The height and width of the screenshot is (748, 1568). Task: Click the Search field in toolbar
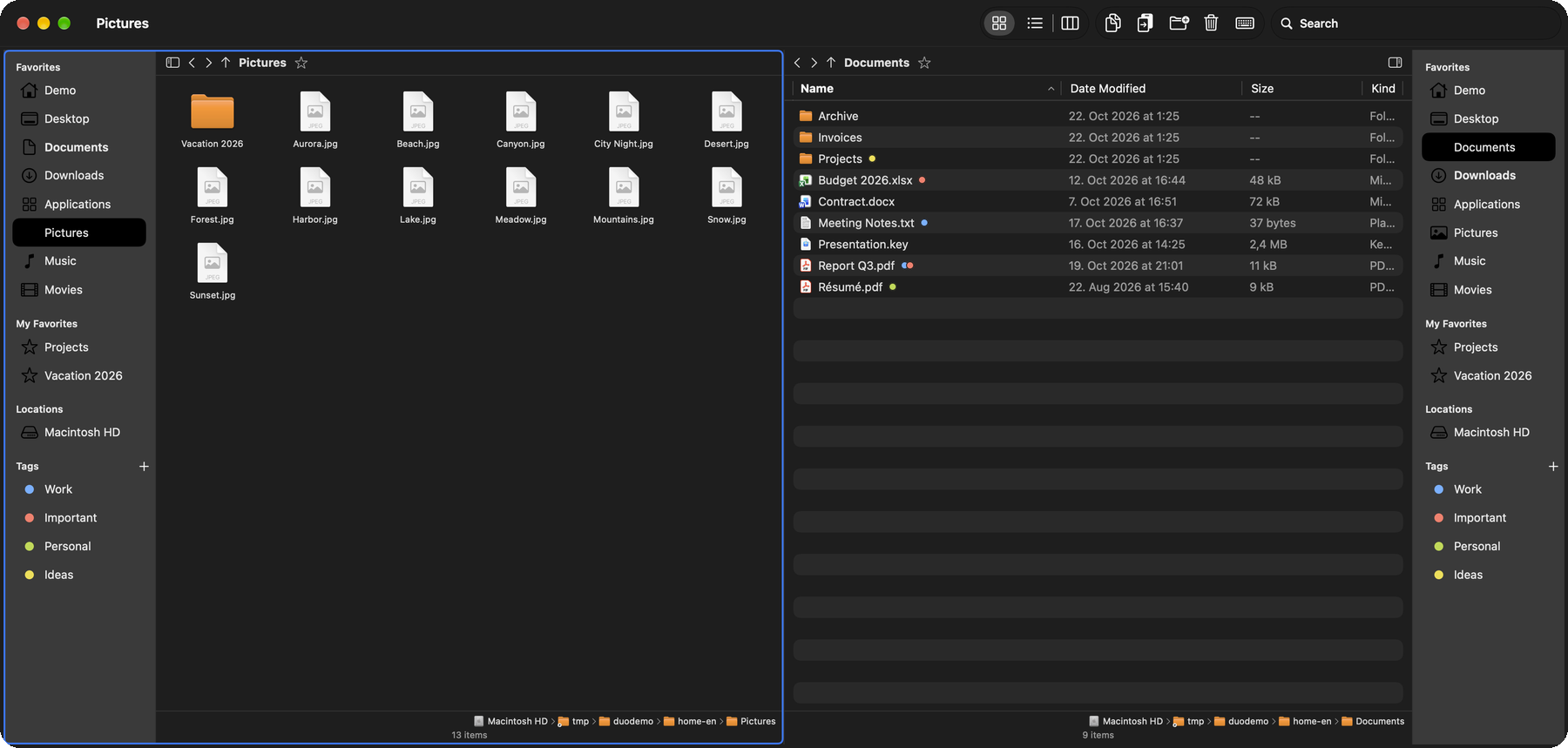coord(1415,24)
